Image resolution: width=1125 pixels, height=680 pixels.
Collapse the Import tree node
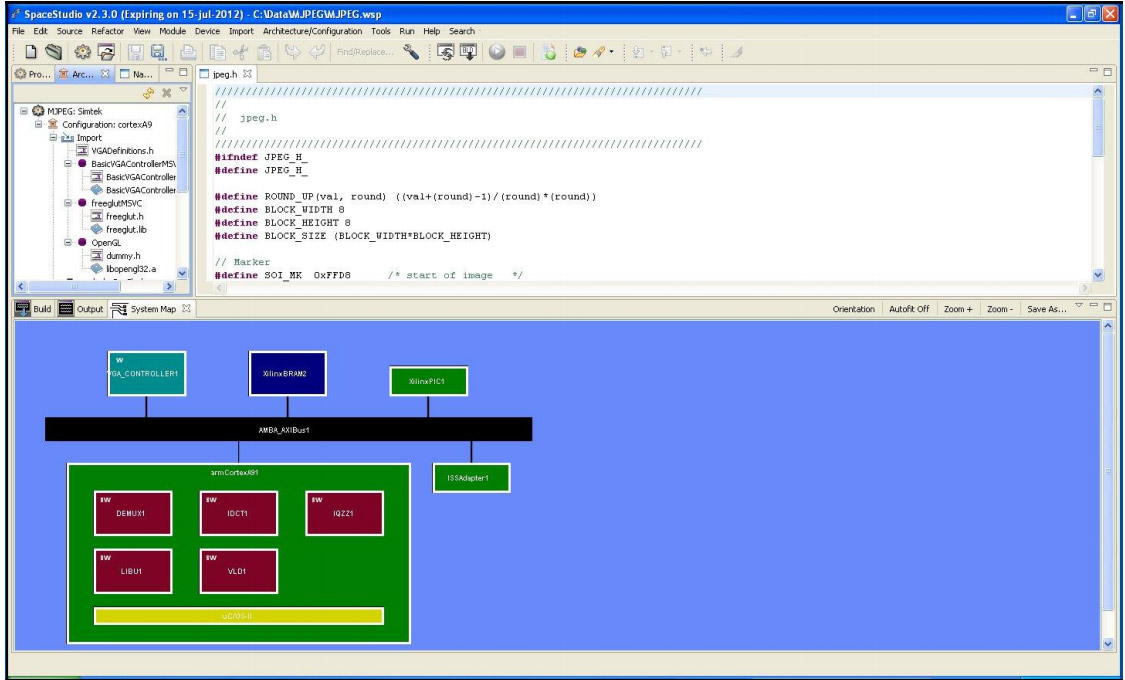(x=54, y=138)
